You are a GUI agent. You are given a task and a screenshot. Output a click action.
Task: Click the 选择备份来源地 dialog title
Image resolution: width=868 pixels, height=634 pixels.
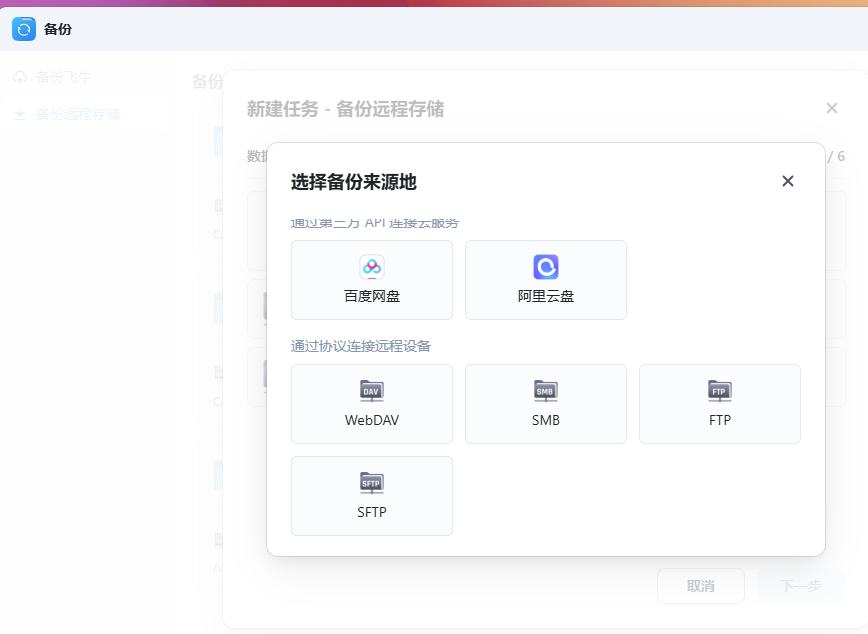tap(354, 182)
